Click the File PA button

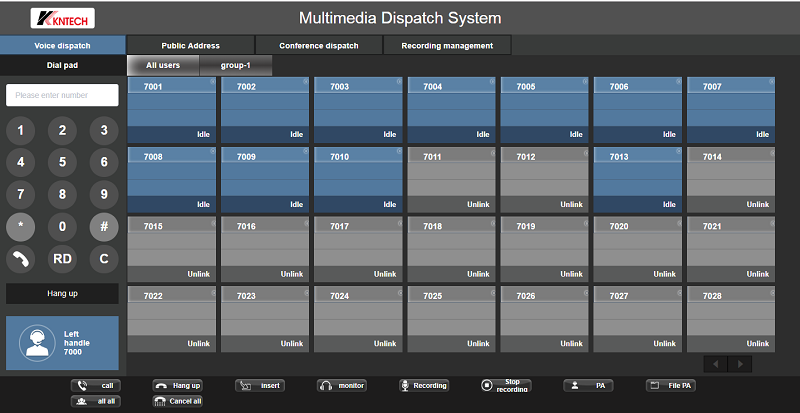pos(669,385)
